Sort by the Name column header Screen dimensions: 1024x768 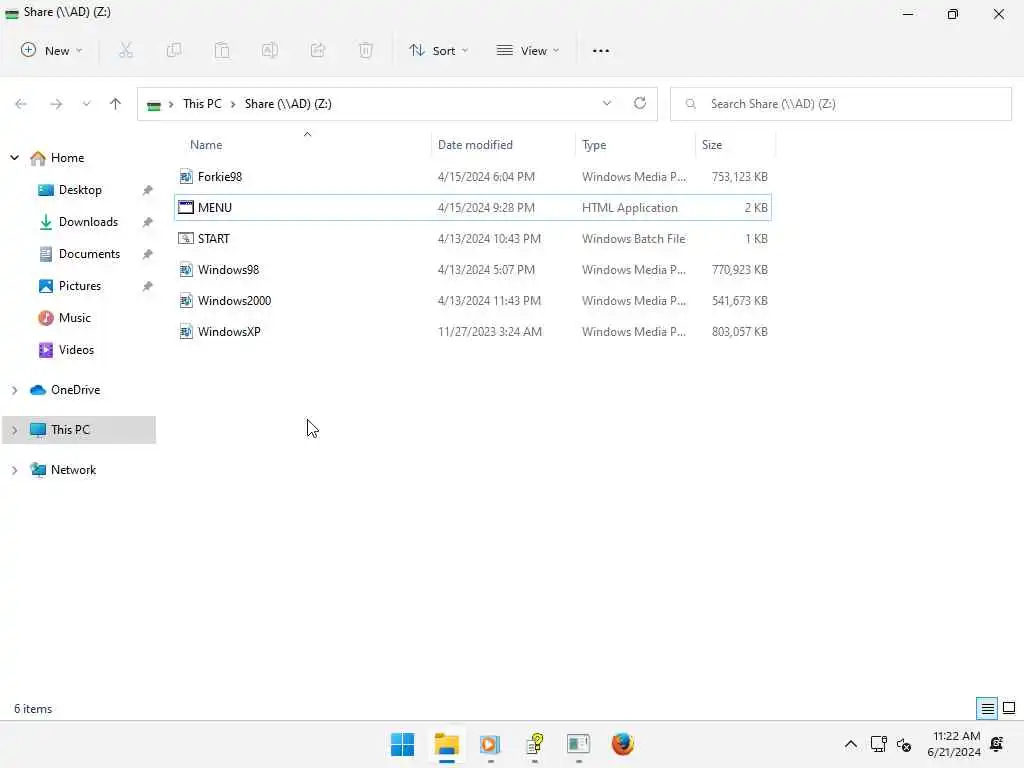click(206, 145)
